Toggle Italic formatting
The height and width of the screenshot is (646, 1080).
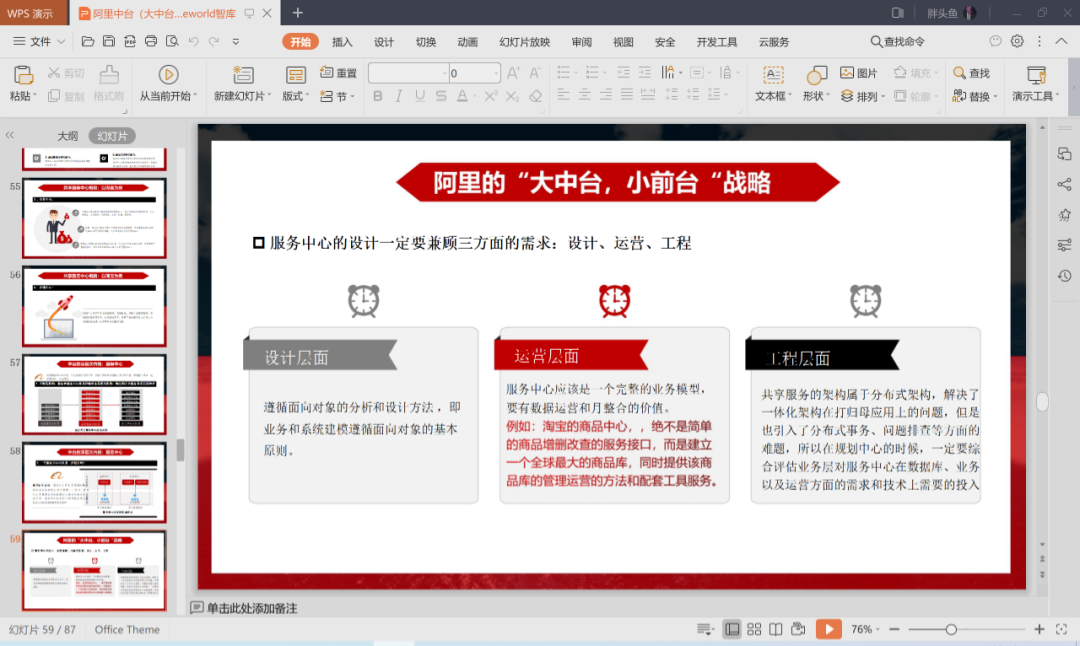(x=399, y=96)
